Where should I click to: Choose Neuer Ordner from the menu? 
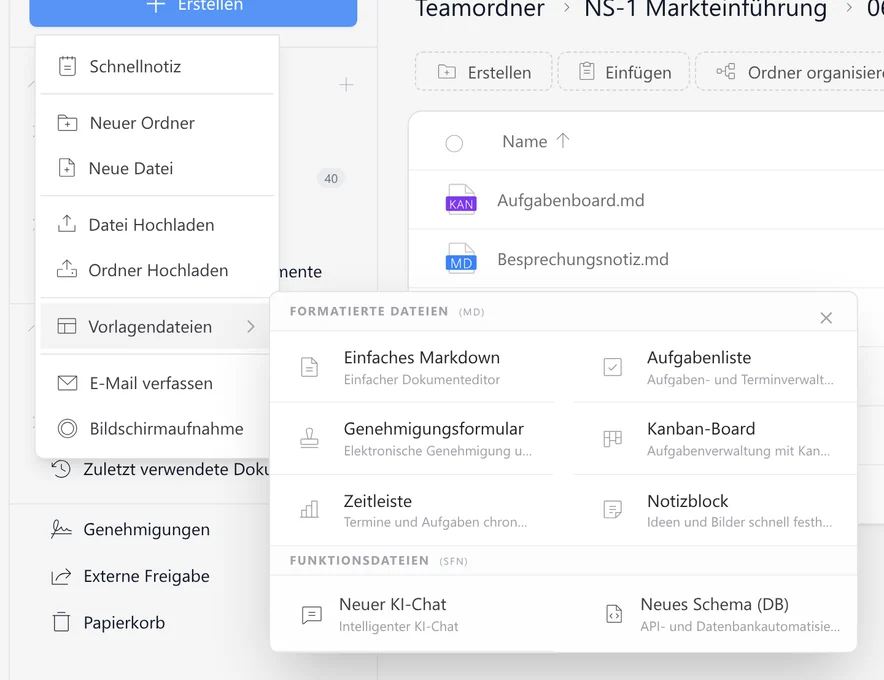tap(157, 122)
